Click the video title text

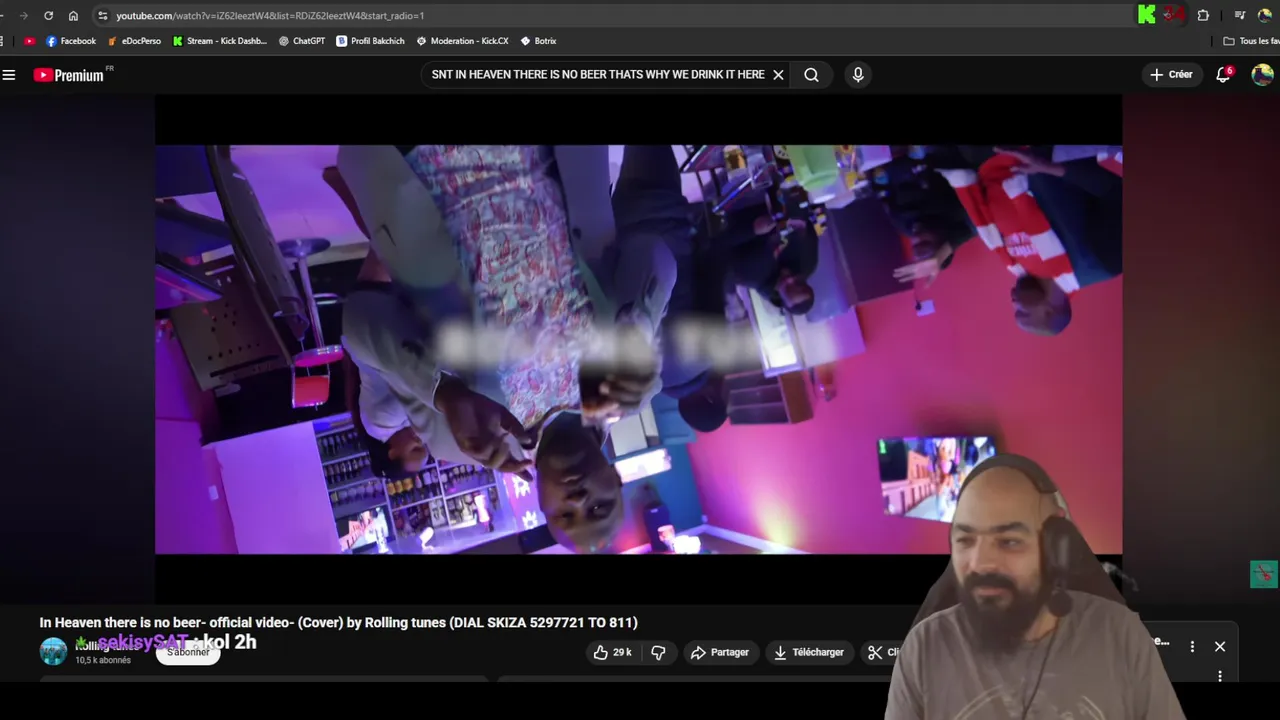(x=338, y=622)
